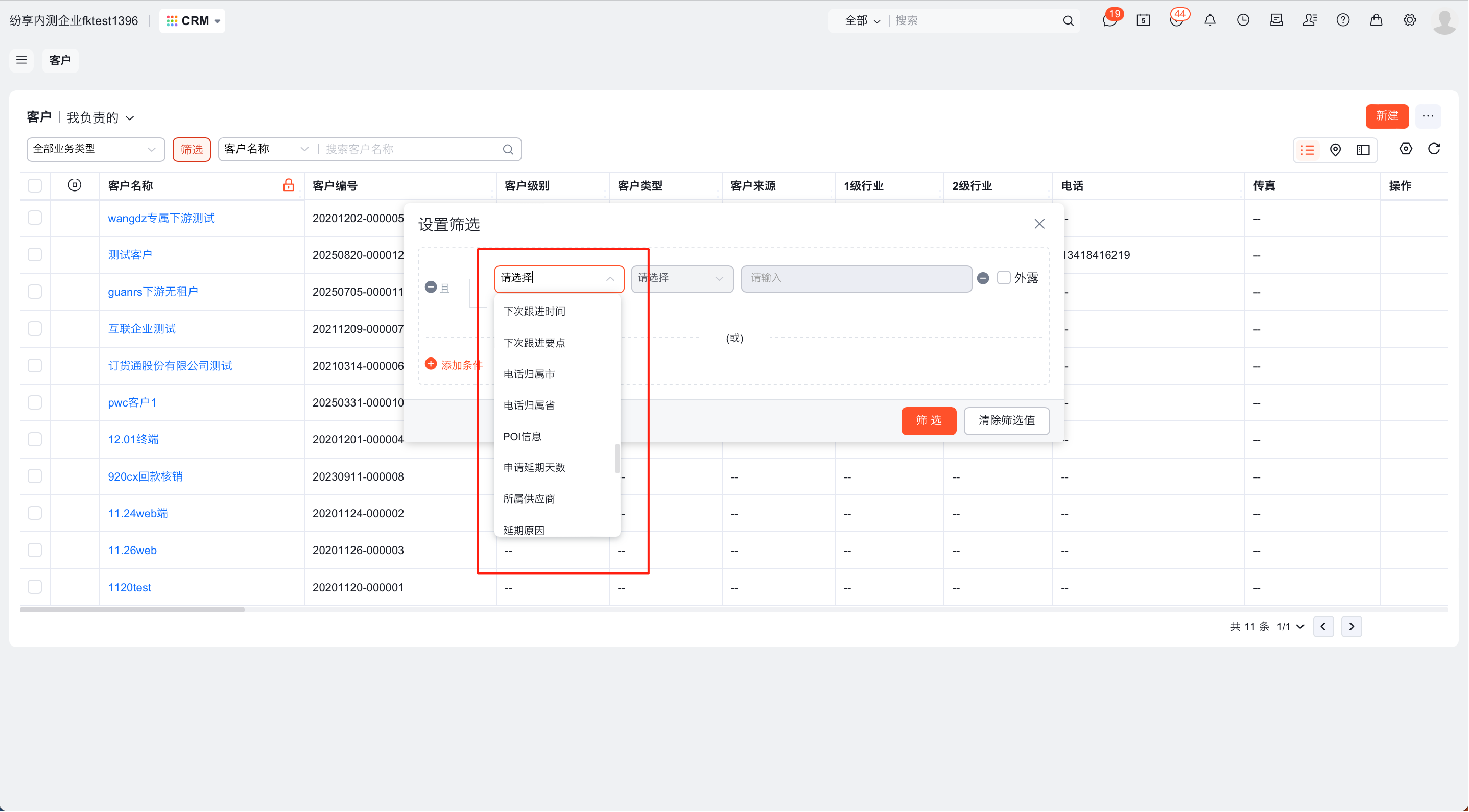1469x812 pixels.
Task: Toggle the 外露 checkbox
Action: (x=1003, y=278)
